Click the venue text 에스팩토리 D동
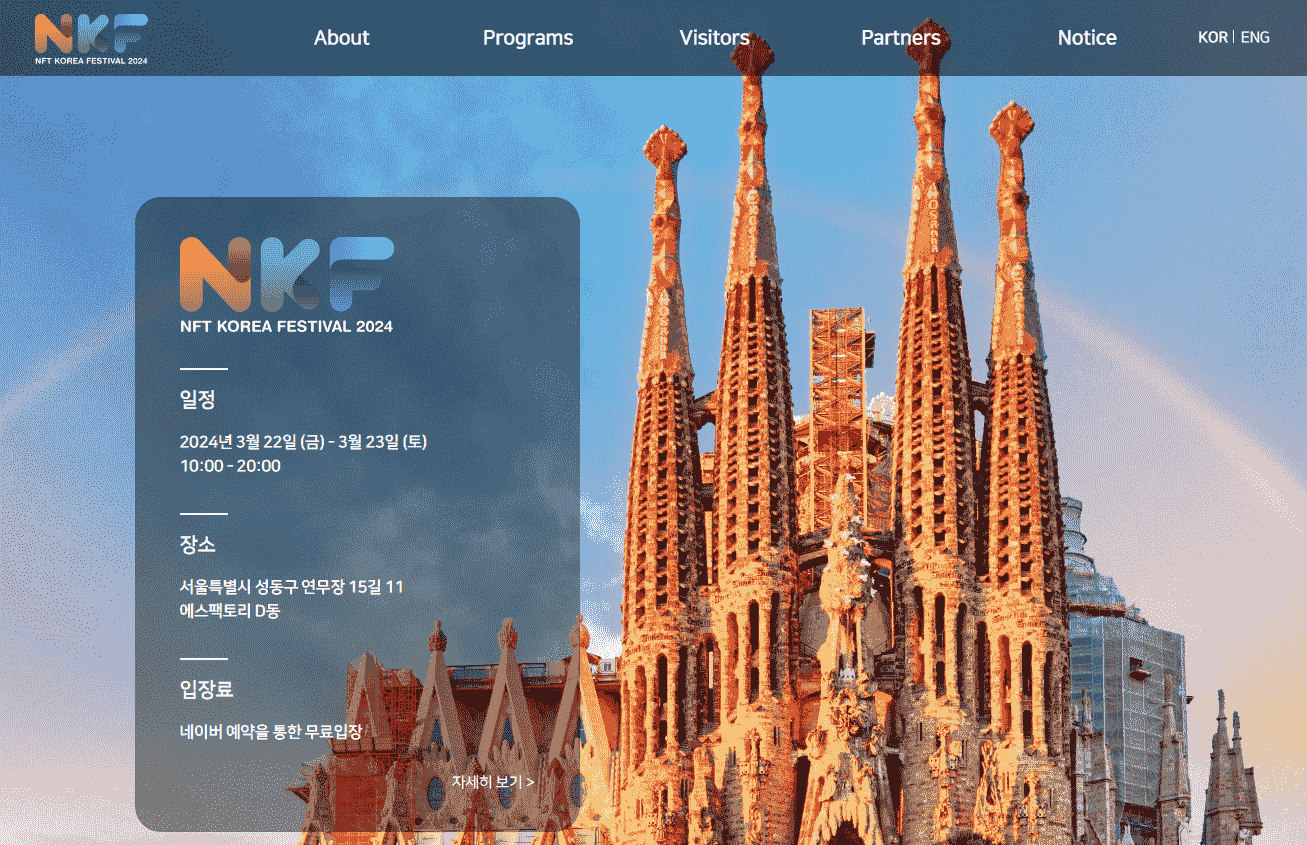 pos(230,611)
